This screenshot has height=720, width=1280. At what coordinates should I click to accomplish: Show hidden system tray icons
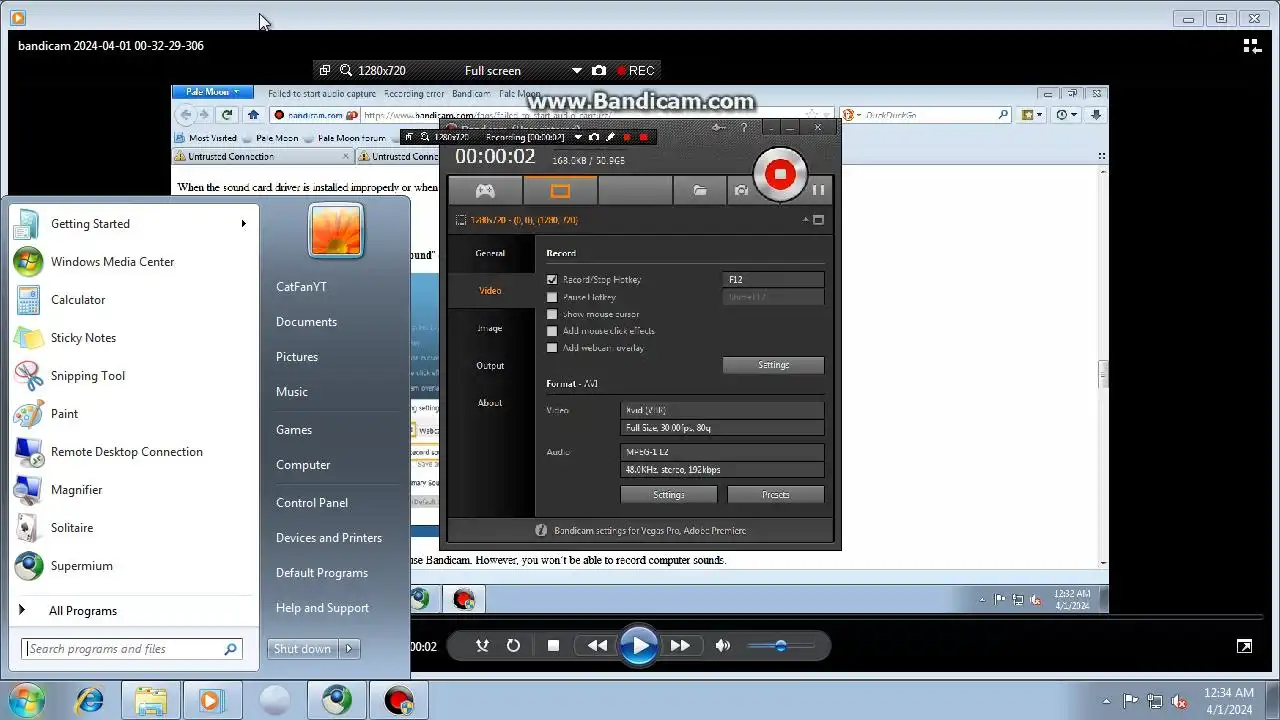tap(1106, 701)
